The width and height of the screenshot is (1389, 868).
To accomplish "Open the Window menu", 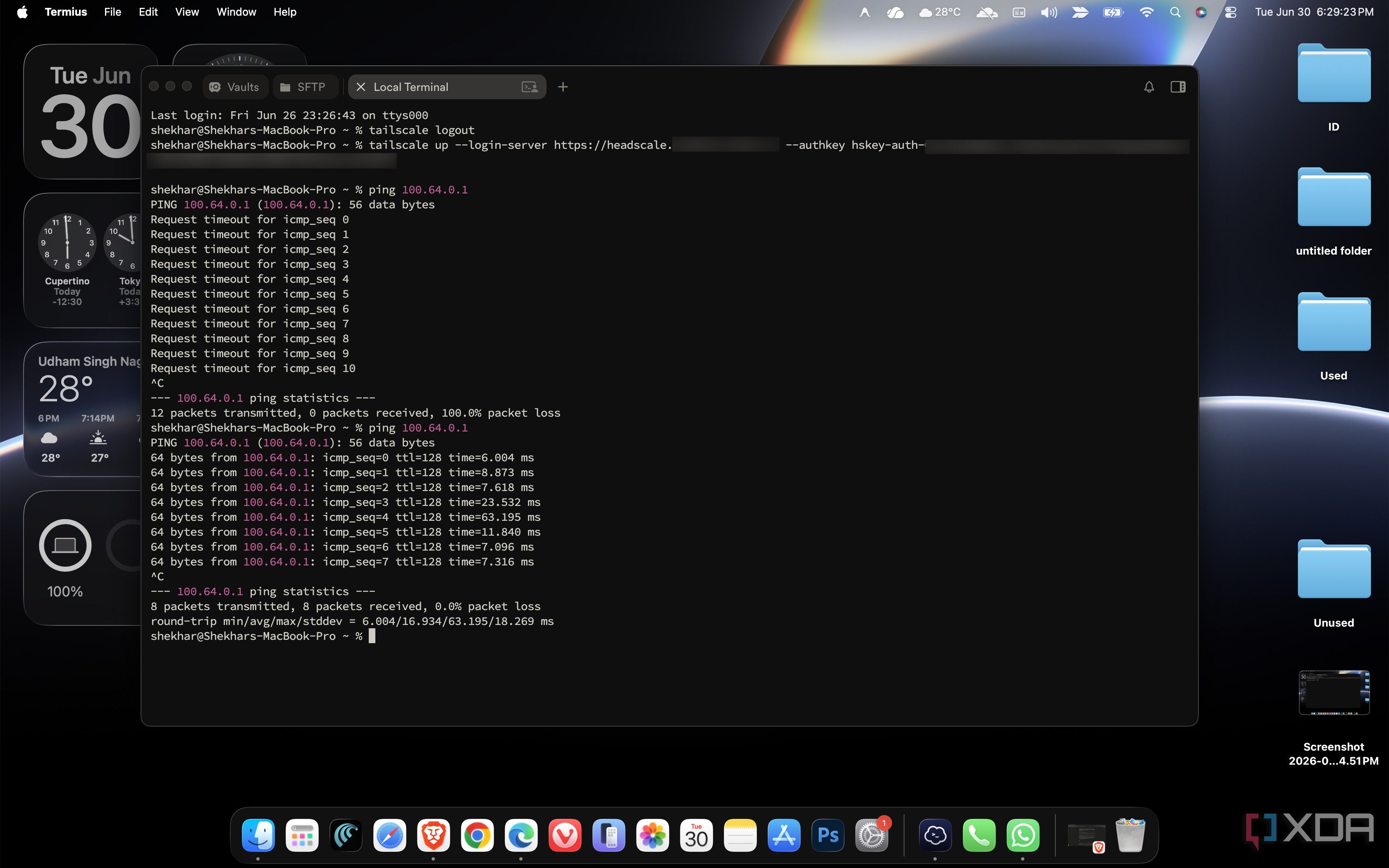I will click(236, 12).
